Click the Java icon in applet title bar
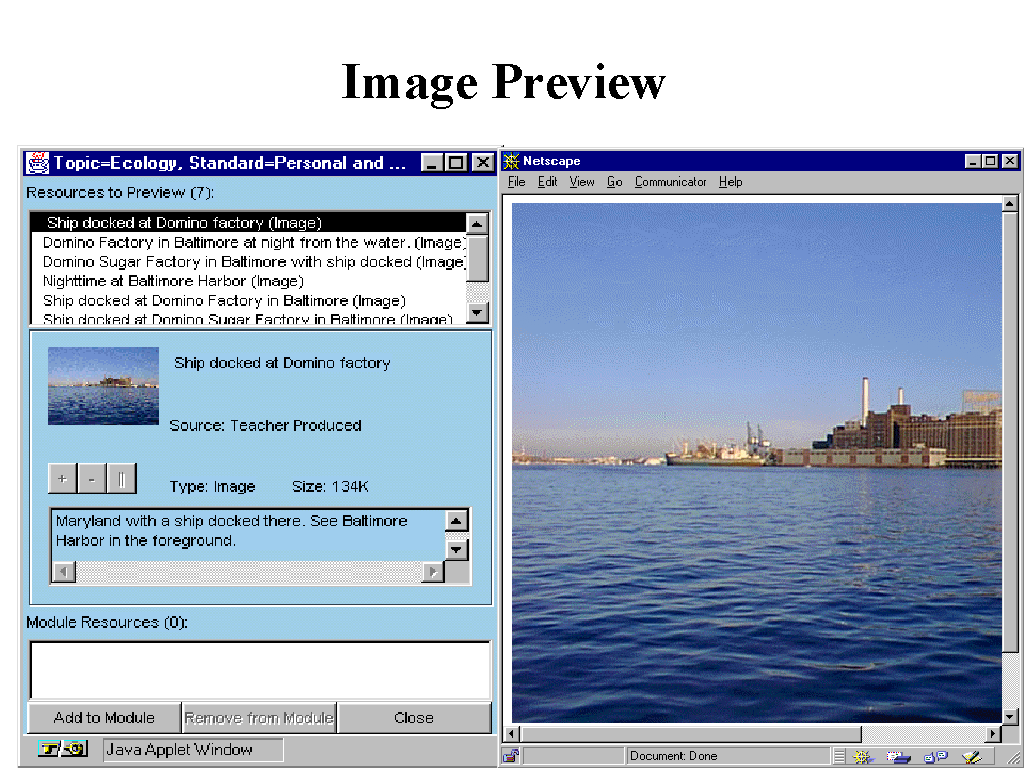 coord(38,163)
